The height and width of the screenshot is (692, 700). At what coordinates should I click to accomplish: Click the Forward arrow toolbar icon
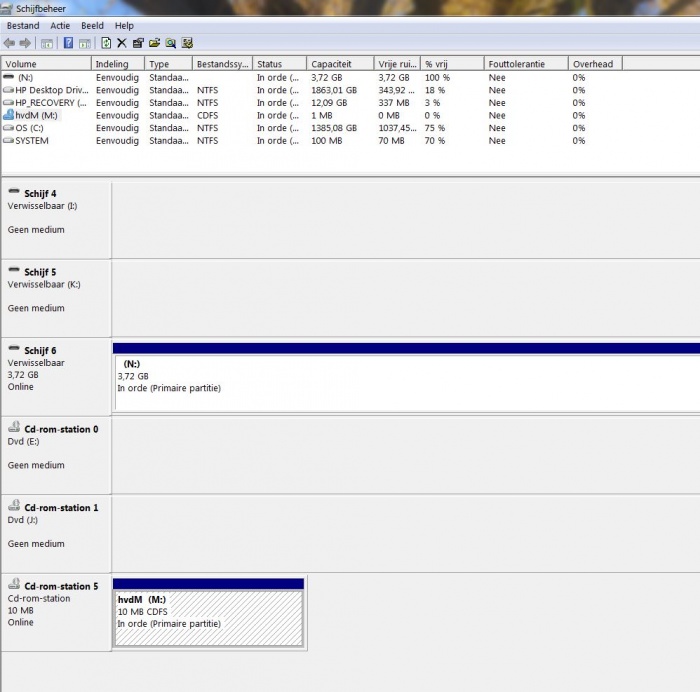coord(25,43)
